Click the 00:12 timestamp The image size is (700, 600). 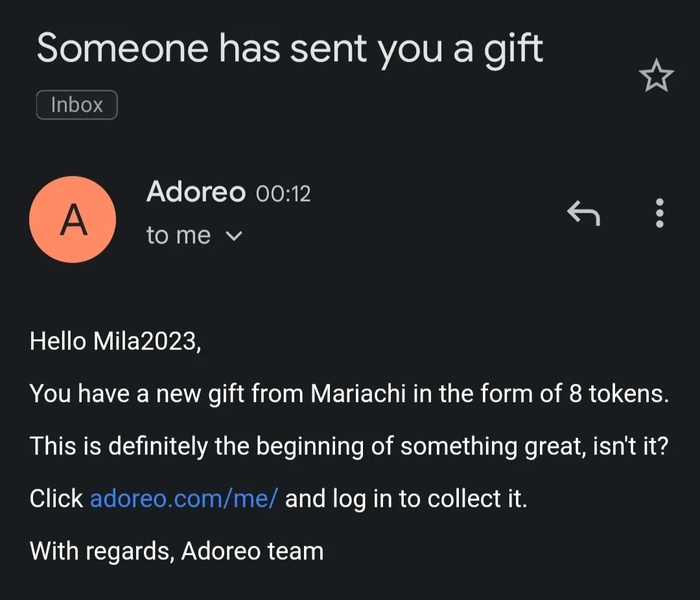pyautogui.click(x=284, y=193)
